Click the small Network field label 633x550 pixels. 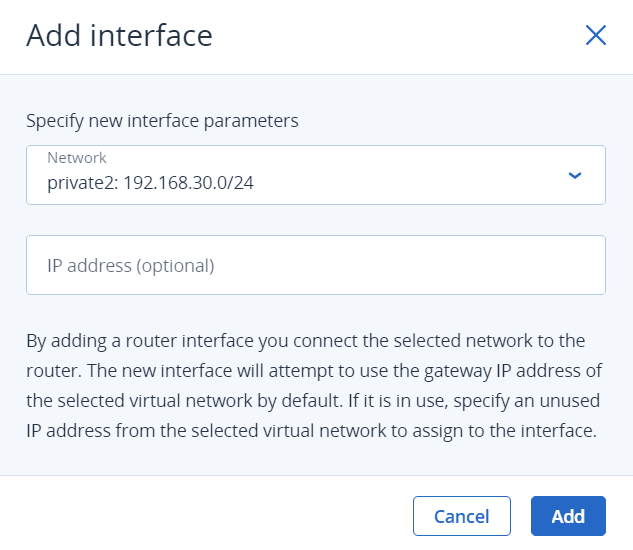coord(77,158)
